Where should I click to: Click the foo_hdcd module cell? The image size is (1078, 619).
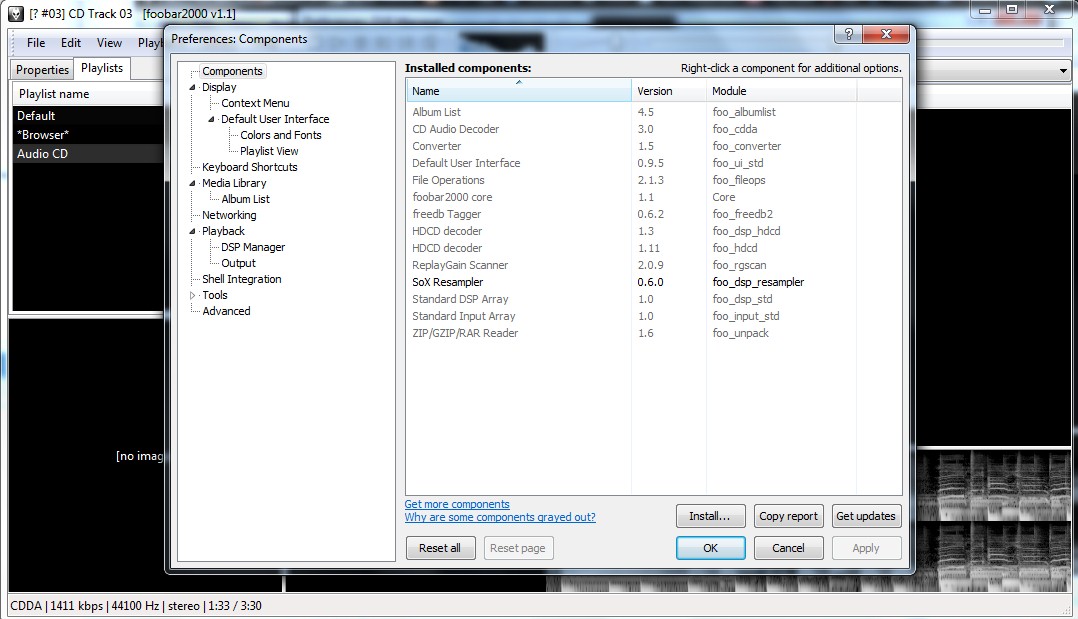pos(735,248)
